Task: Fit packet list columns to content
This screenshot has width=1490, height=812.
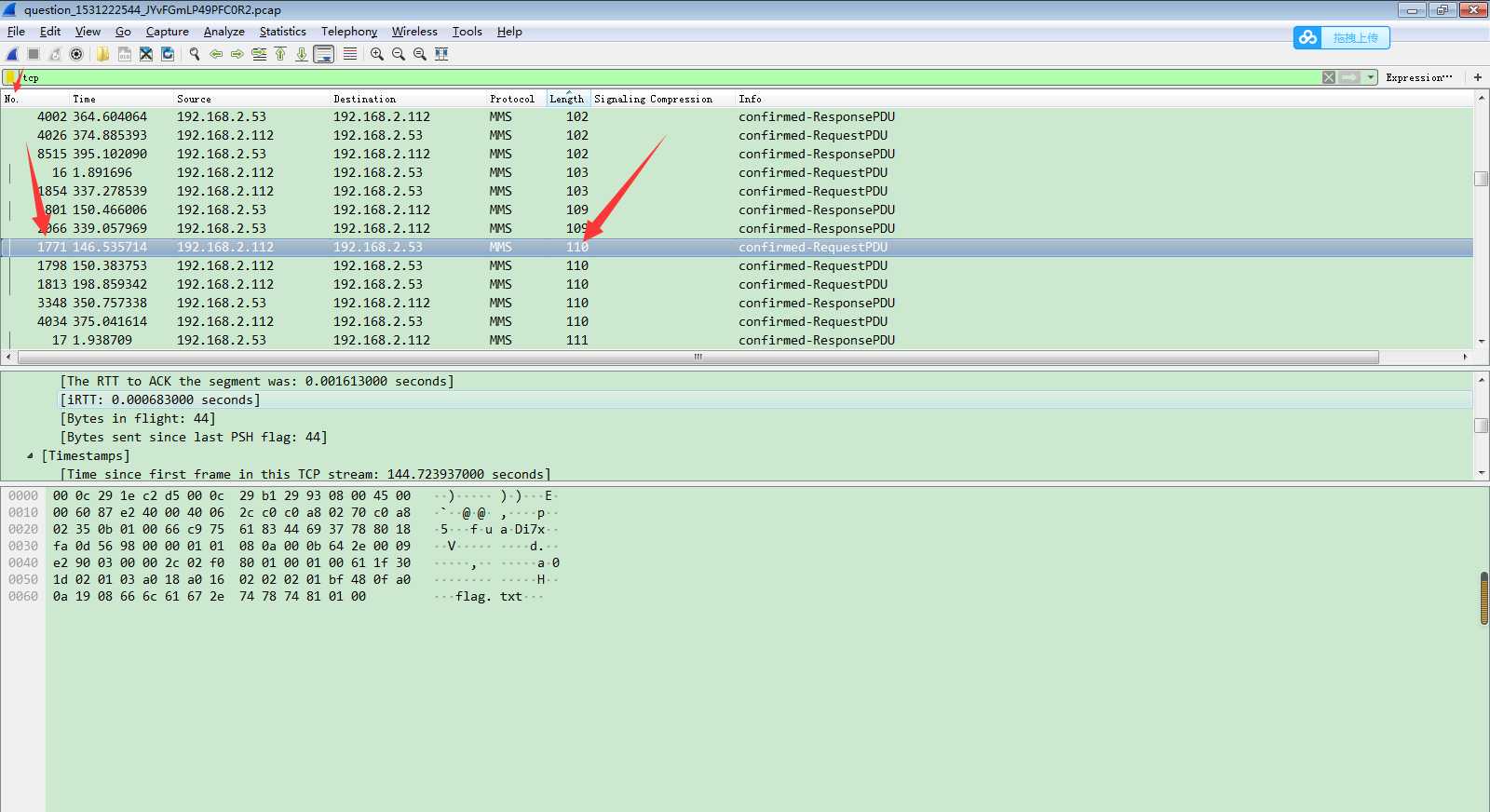Action: pos(441,54)
